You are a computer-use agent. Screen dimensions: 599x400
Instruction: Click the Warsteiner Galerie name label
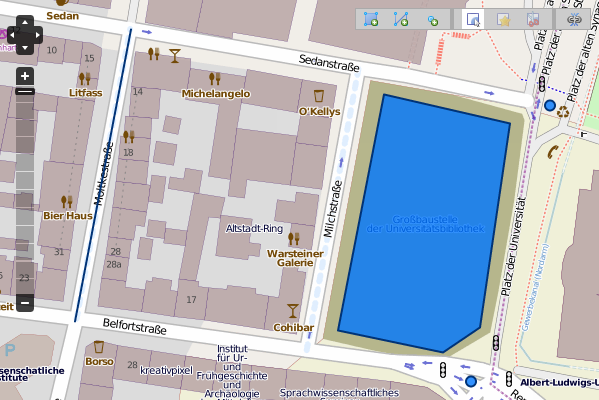tap(295, 258)
